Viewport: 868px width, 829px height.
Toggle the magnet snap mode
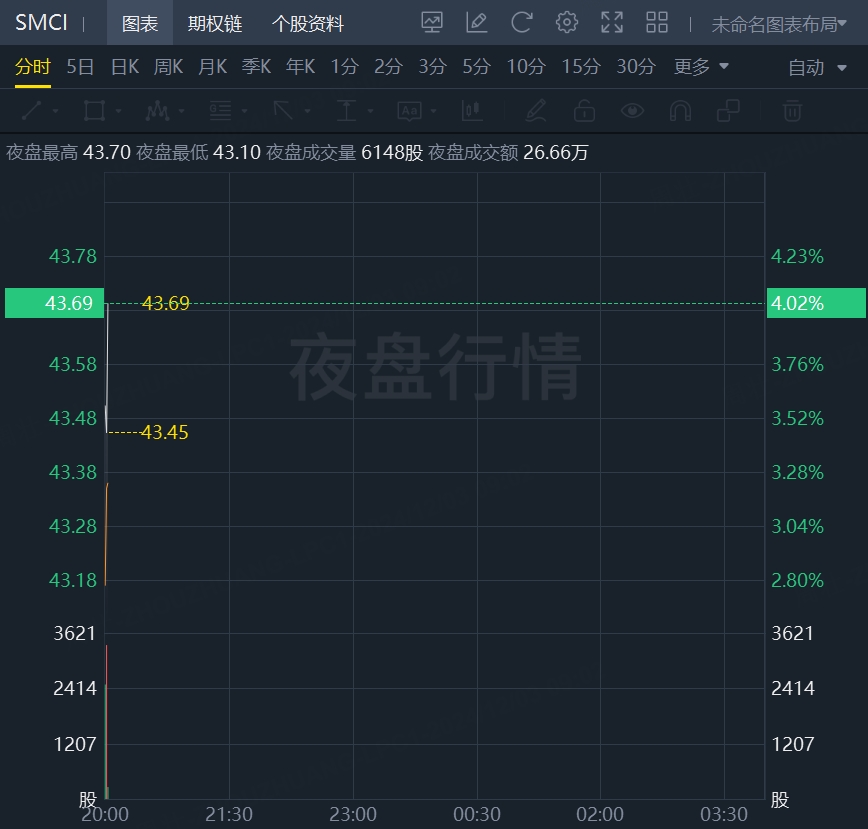point(680,111)
